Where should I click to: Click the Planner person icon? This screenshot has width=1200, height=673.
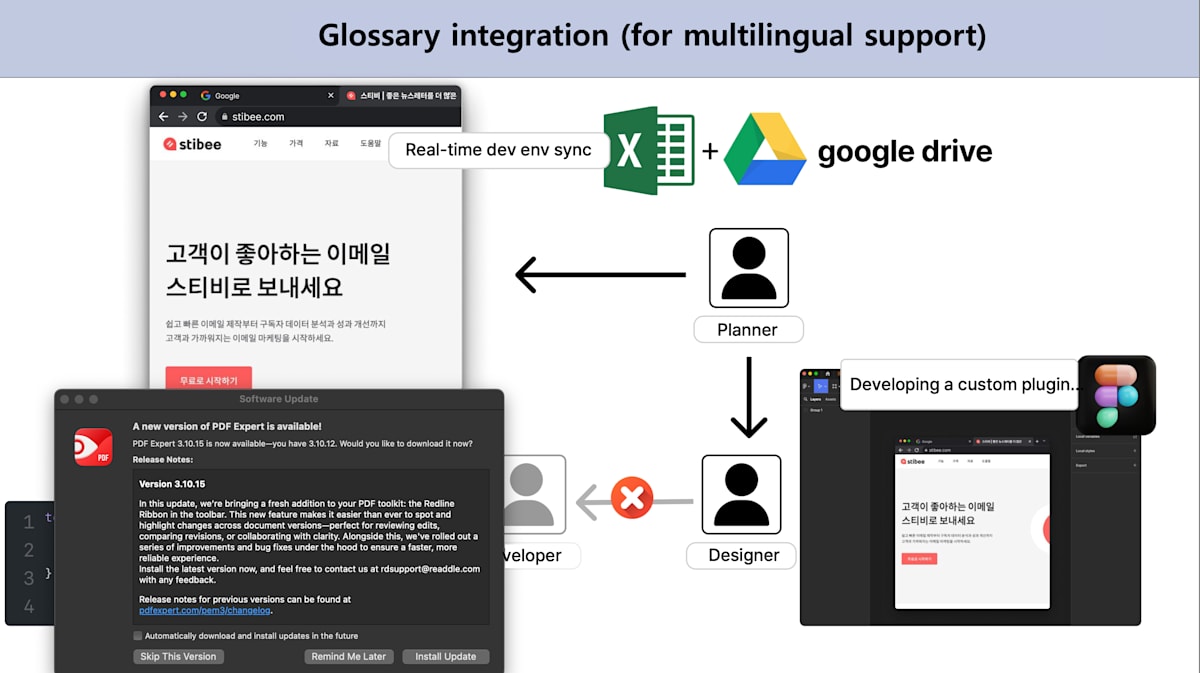[749, 268]
